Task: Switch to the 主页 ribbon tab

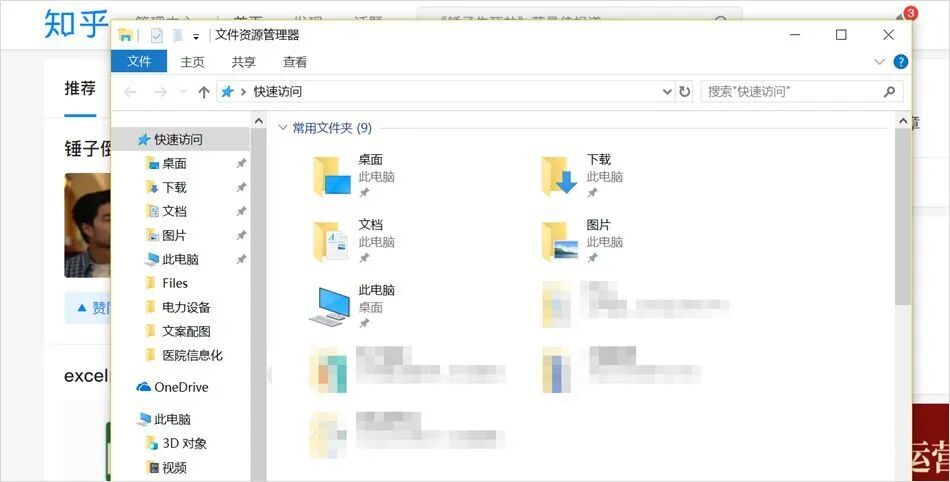Action: click(193, 62)
